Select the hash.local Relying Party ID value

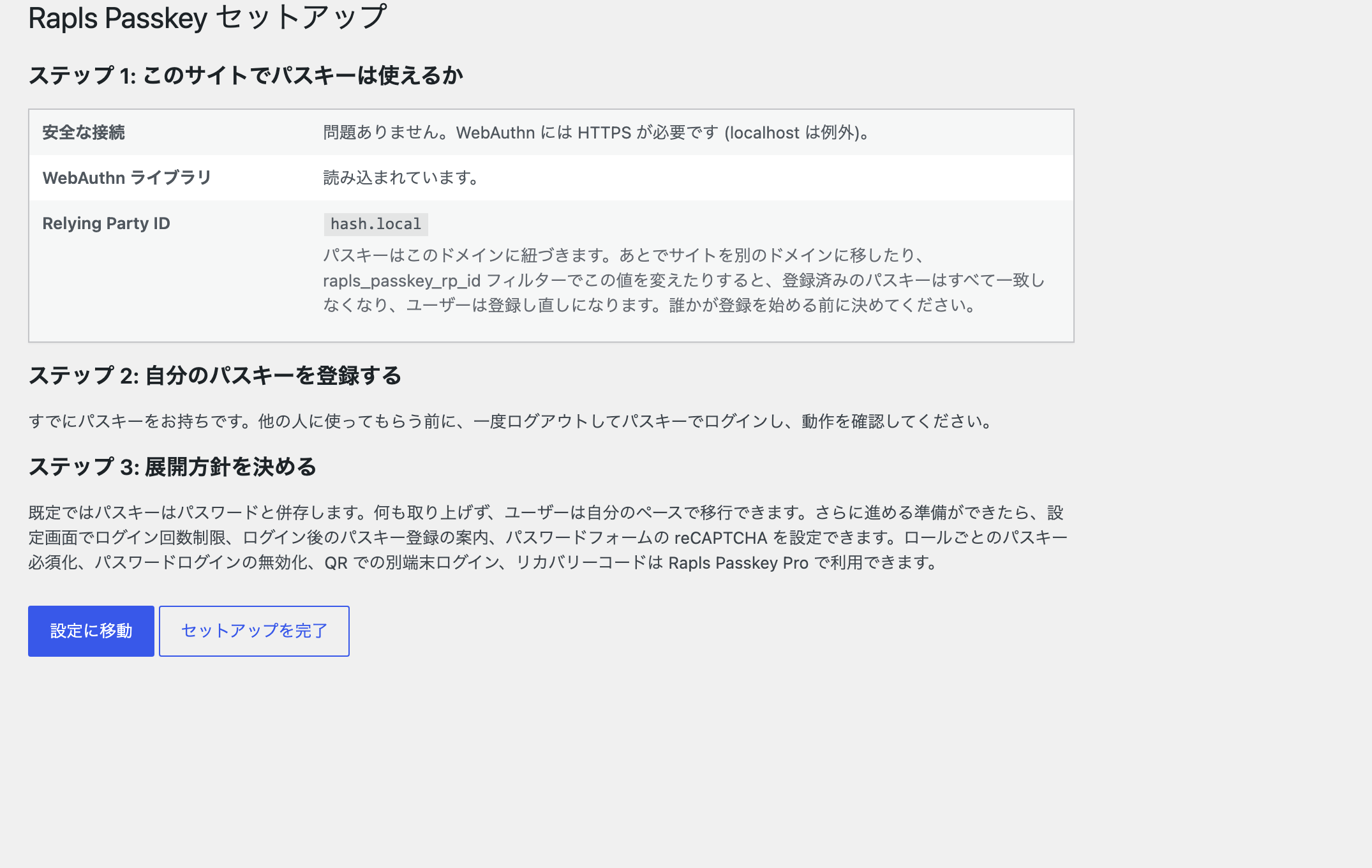click(x=376, y=224)
